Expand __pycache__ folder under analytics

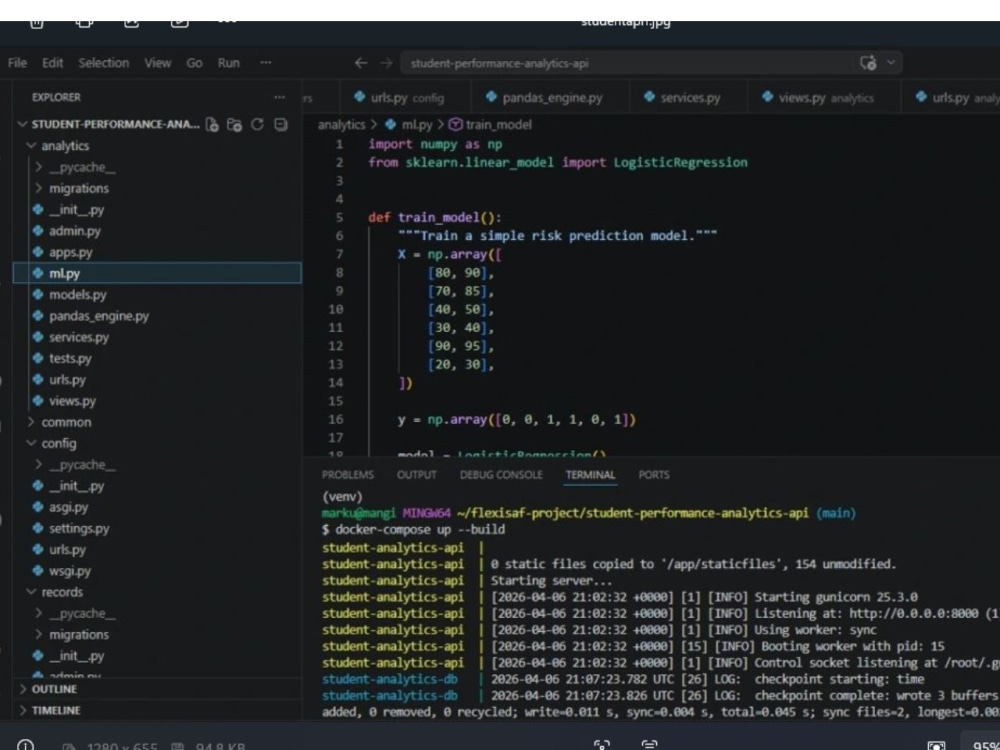coord(38,167)
